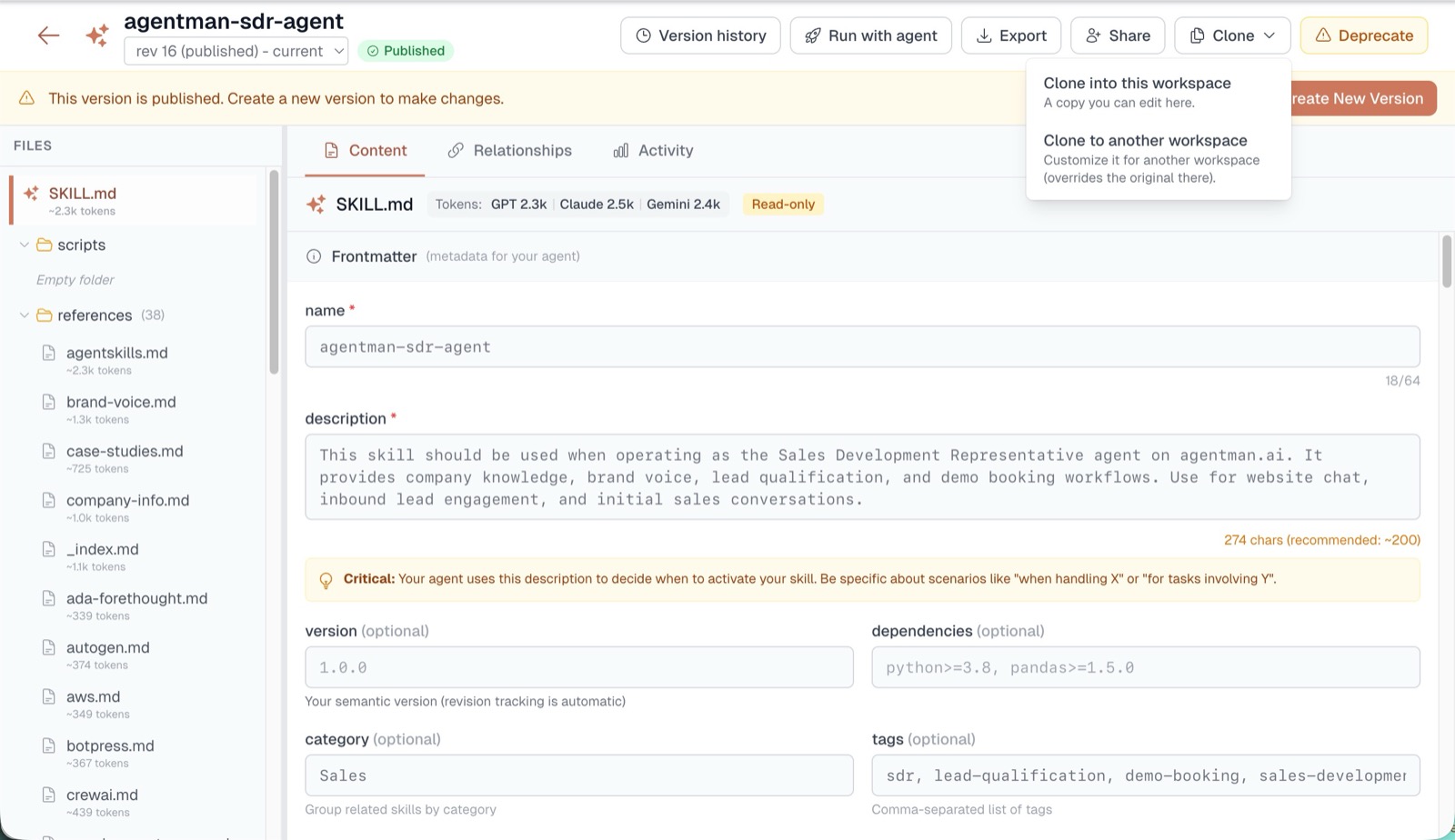Viewport: 1455px width, 840px height.
Task: Switch to the Relationships tab
Action: click(x=509, y=151)
